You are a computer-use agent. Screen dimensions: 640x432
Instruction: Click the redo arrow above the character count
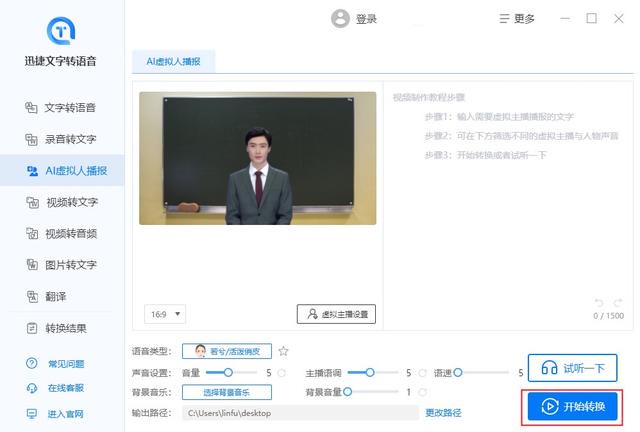pos(618,303)
